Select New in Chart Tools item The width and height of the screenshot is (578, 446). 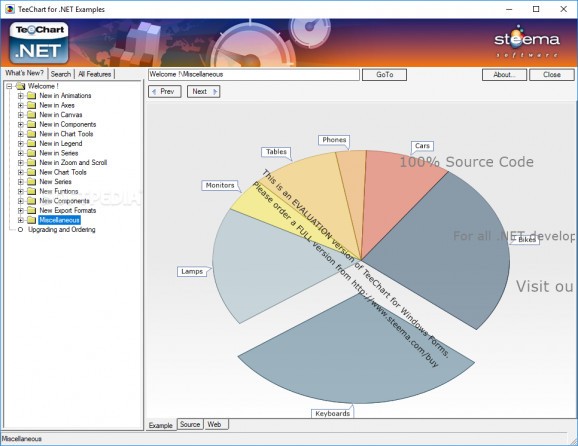pyautogui.click(x=66, y=134)
